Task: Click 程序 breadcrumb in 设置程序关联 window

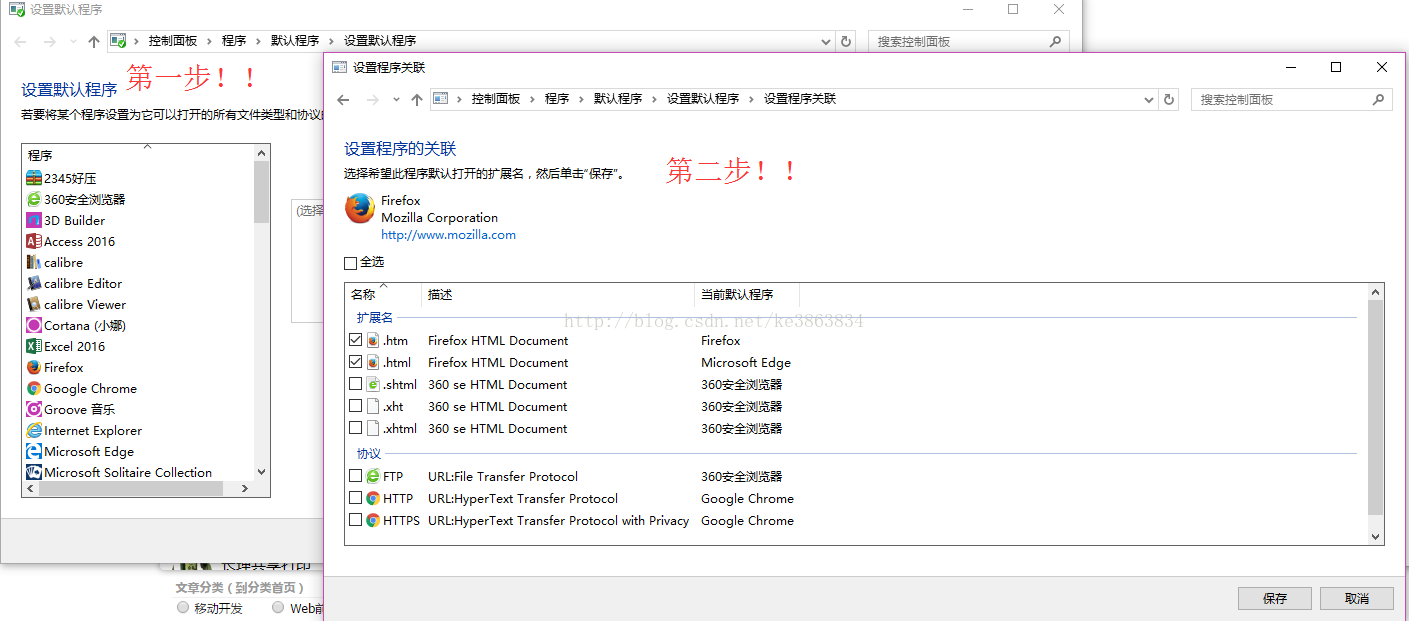Action: [x=557, y=99]
